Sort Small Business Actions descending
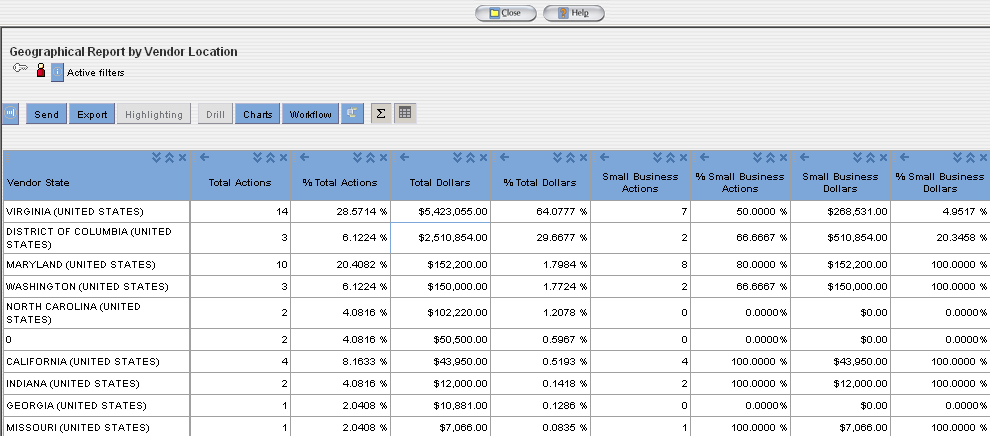The height and width of the screenshot is (436, 990). click(657, 158)
